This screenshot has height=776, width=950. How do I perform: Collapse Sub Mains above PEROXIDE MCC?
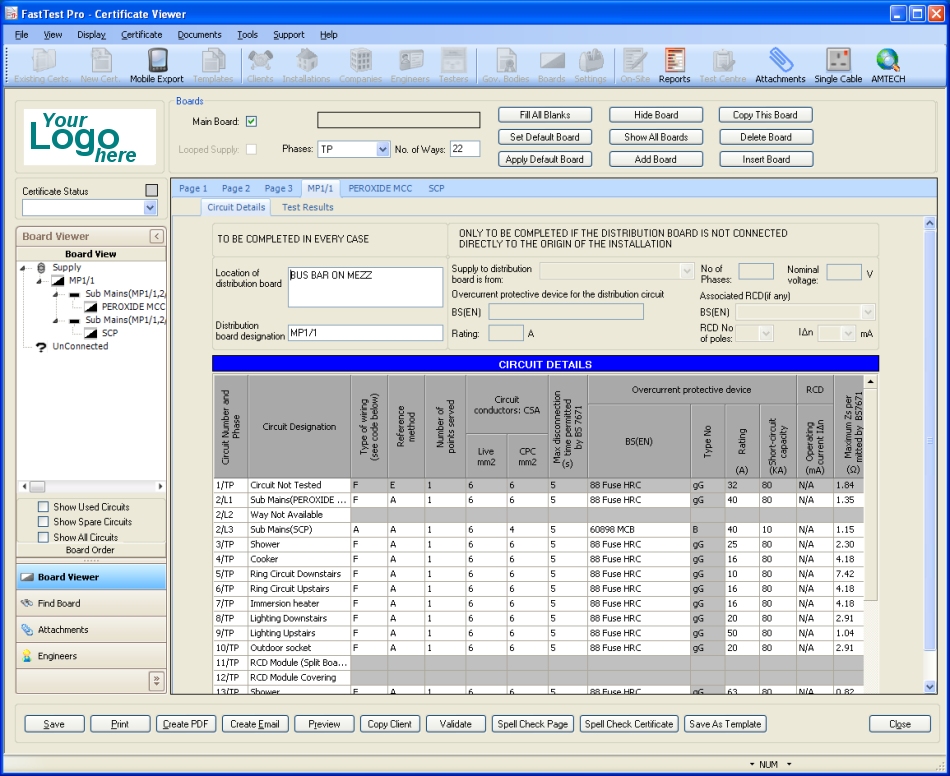[x=55, y=294]
